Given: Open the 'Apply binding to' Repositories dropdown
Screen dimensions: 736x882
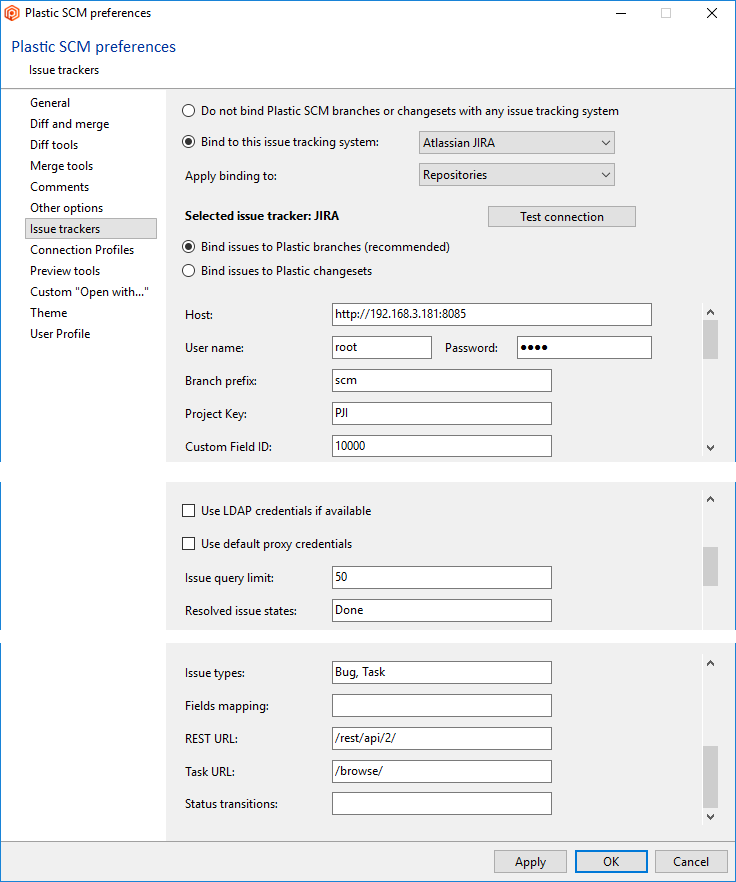Looking at the screenshot, I should (x=517, y=175).
